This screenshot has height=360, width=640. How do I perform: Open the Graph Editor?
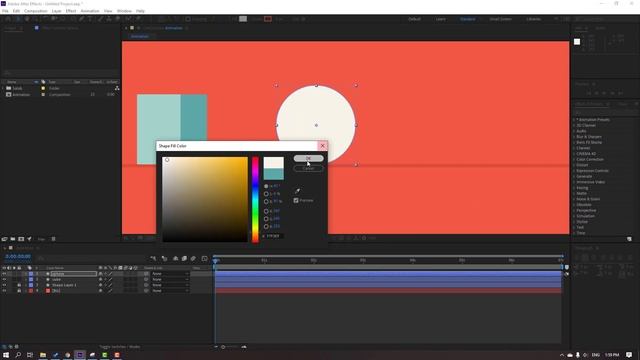204,258
